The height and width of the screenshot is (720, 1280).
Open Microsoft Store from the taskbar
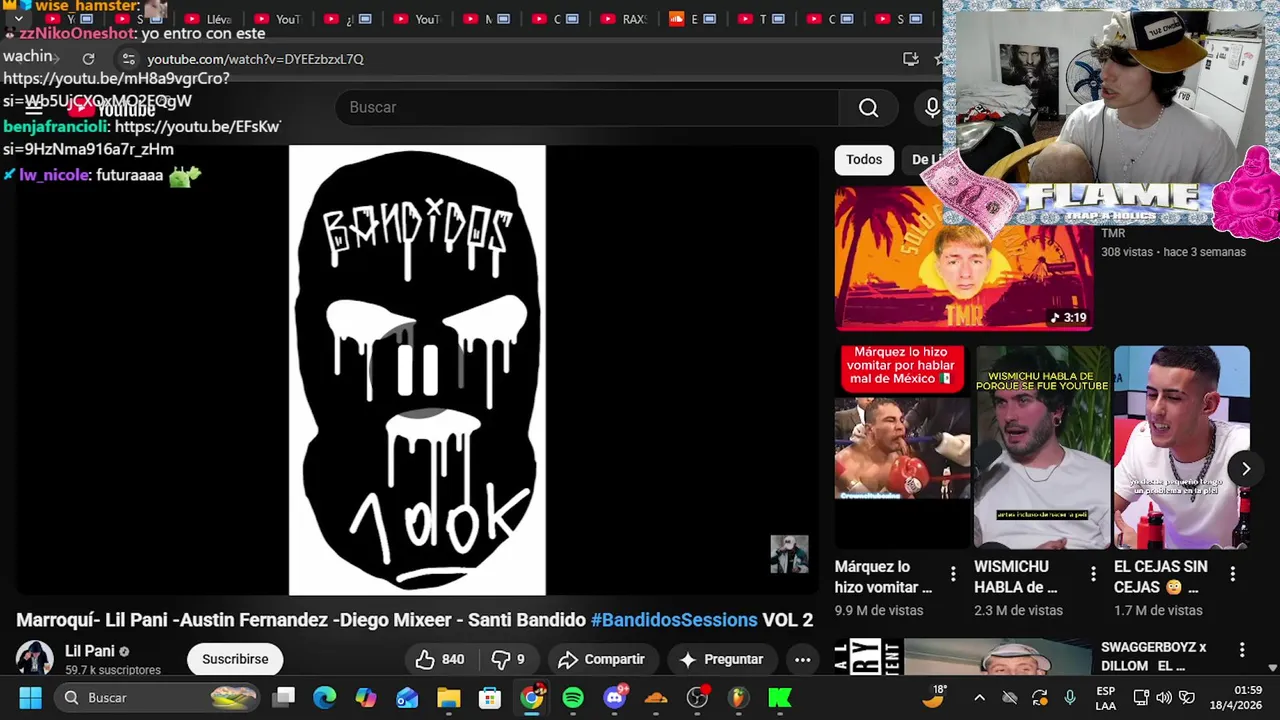[x=489, y=698]
